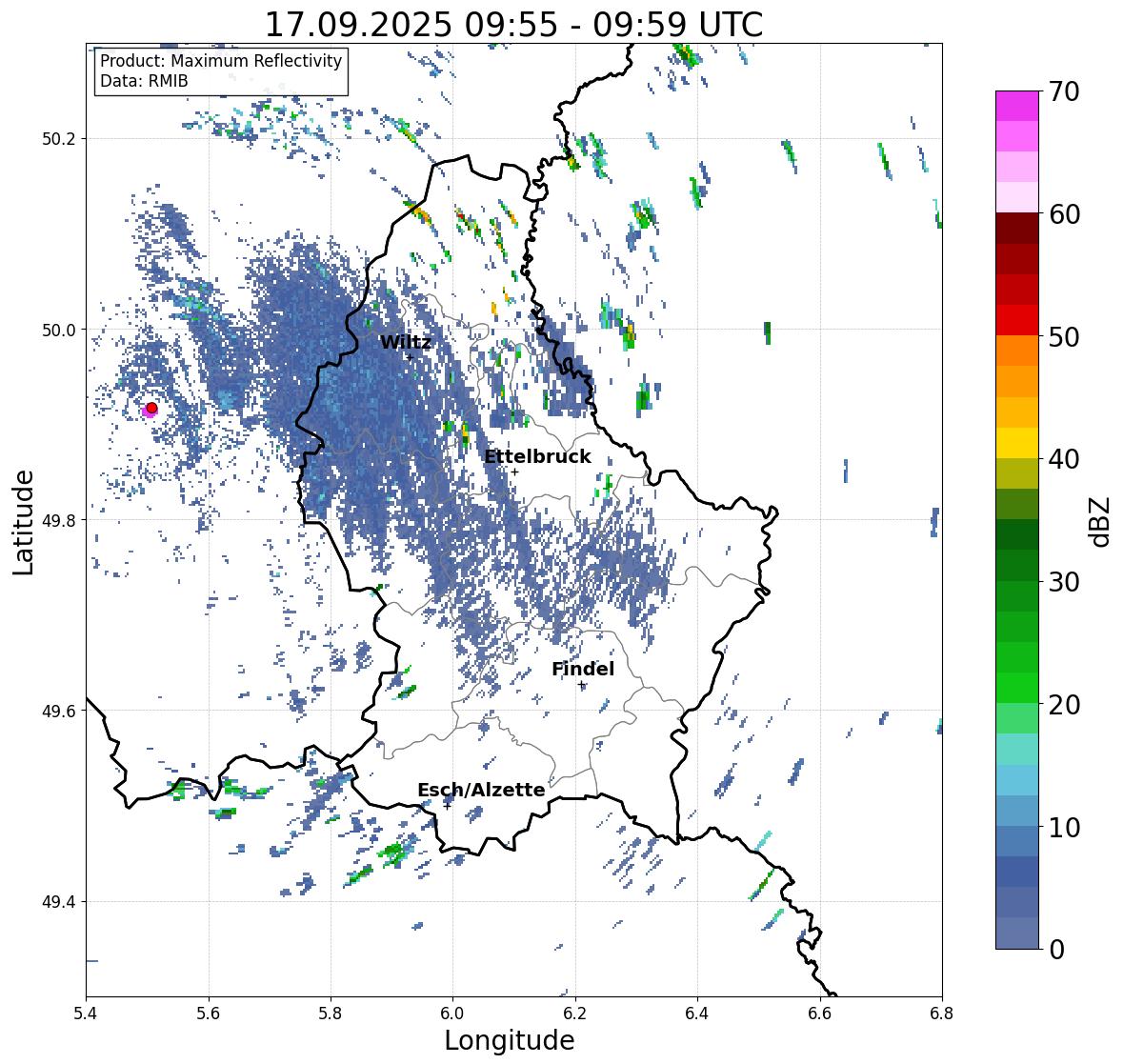Click the 6.4 longitude tick label
The height and width of the screenshot is (1064, 1123).
coord(697,1014)
